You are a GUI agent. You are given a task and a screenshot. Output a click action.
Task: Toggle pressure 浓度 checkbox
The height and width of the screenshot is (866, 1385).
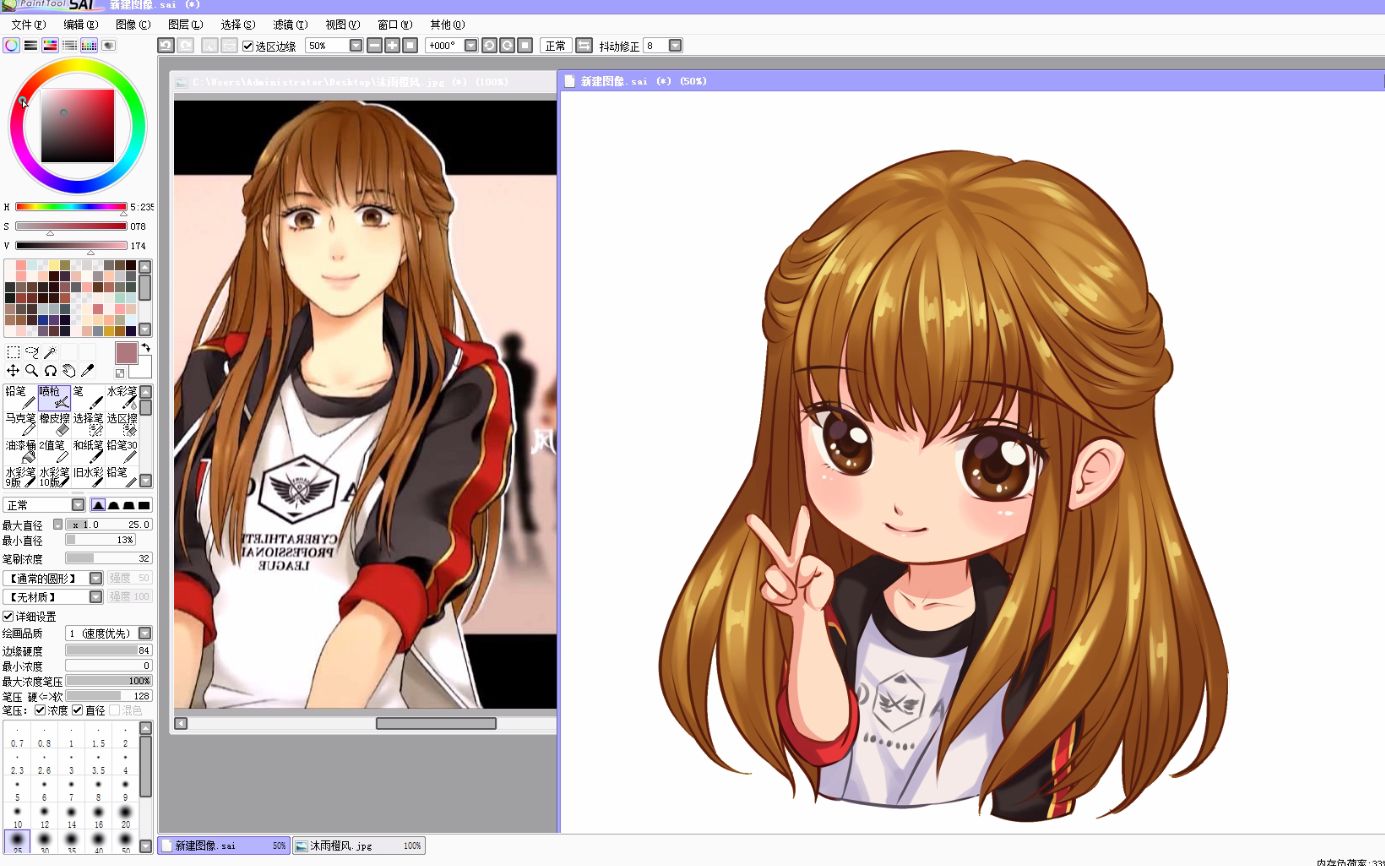[x=40, y=710]
